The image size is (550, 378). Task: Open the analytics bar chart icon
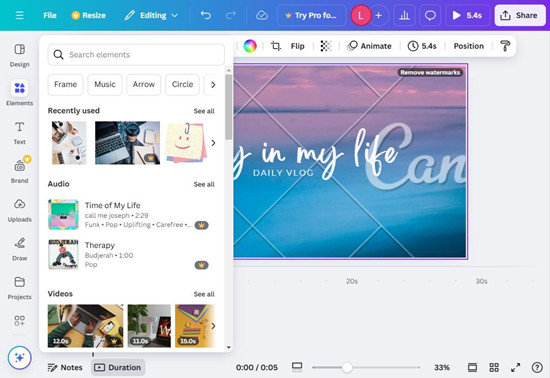coord(404,15)
